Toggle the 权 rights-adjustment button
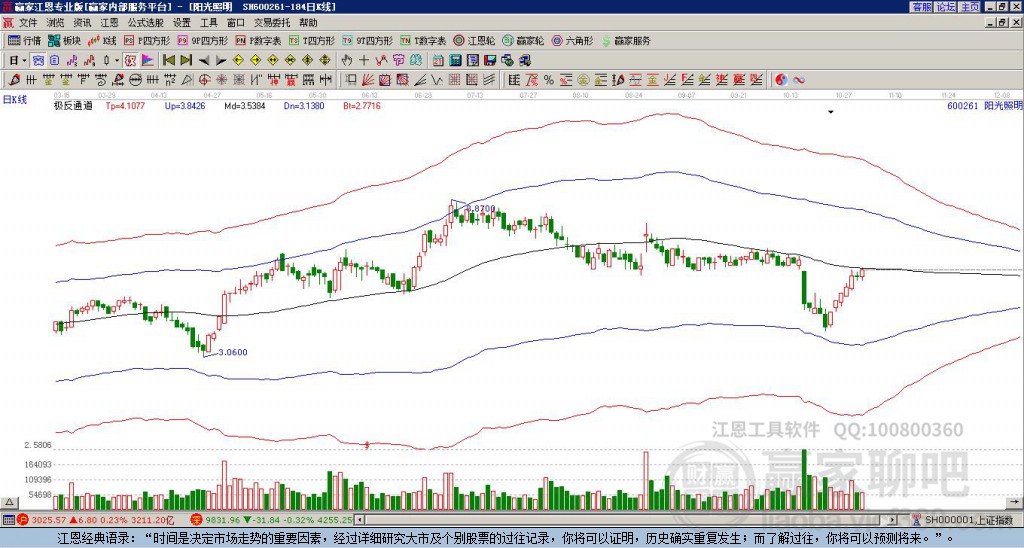This screenshot has height=548, width=1024. pos(130,61)
